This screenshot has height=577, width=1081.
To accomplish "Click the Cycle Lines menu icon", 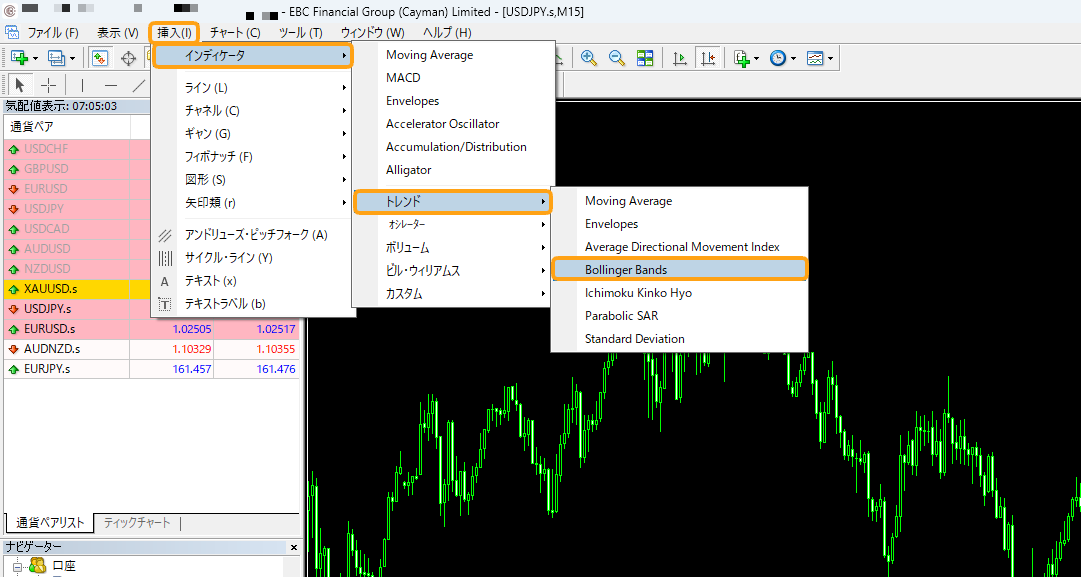I will (x=165, y=258).
